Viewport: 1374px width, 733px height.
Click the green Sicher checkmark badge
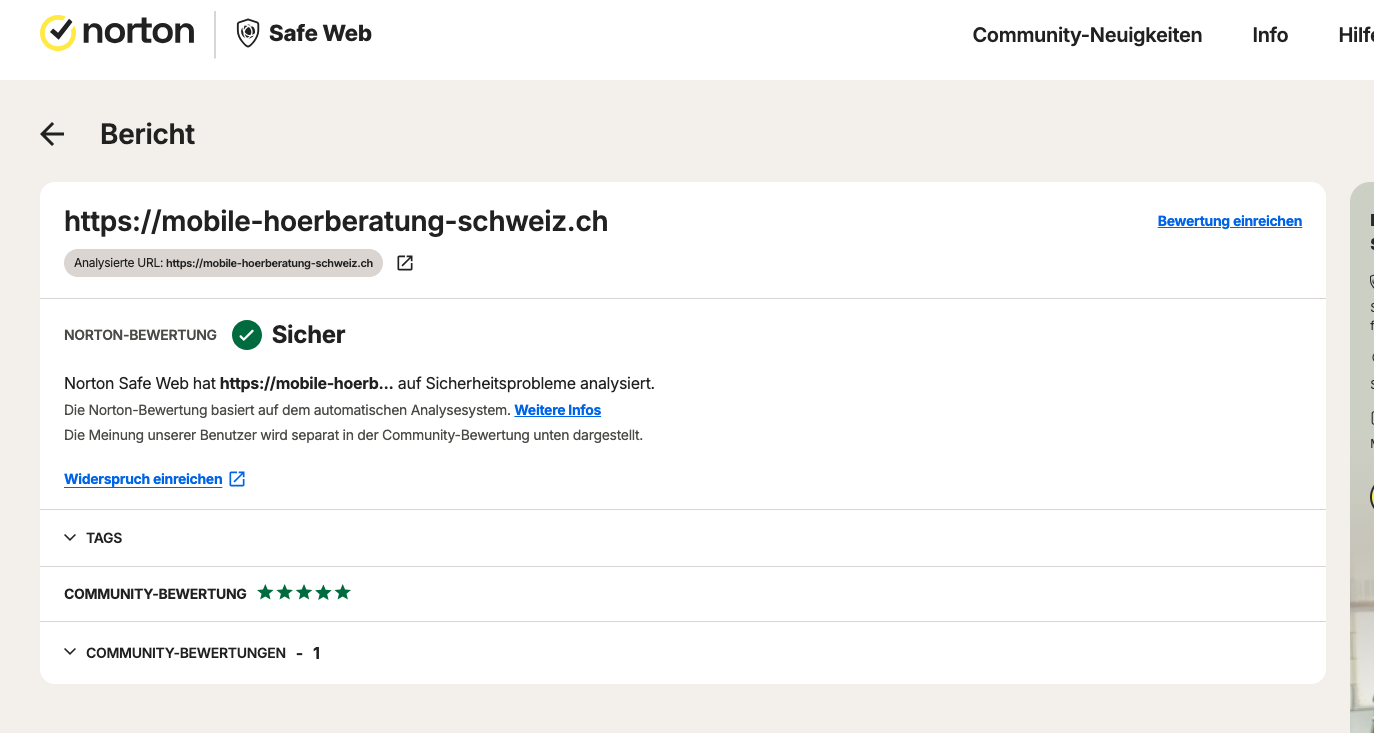[247, 335]
